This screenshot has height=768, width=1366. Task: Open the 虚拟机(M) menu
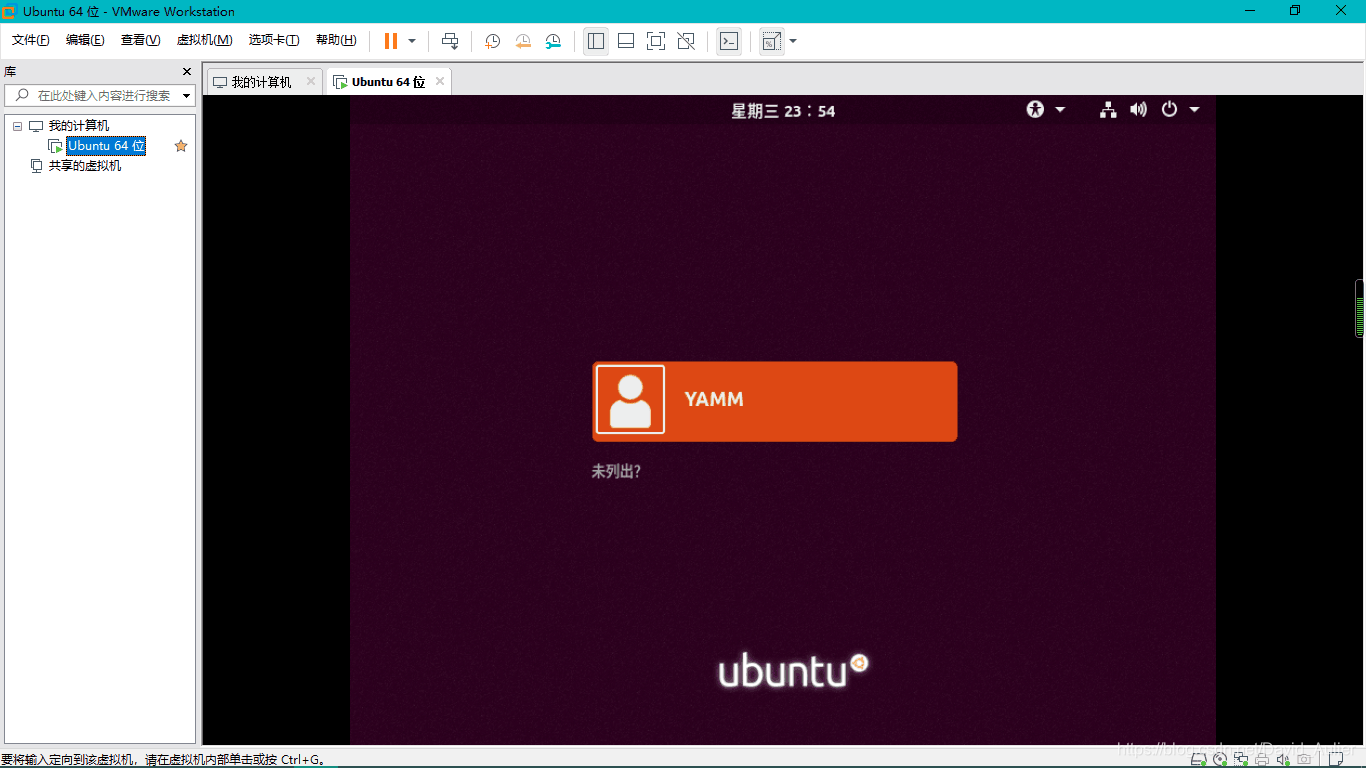pos(204,40)
